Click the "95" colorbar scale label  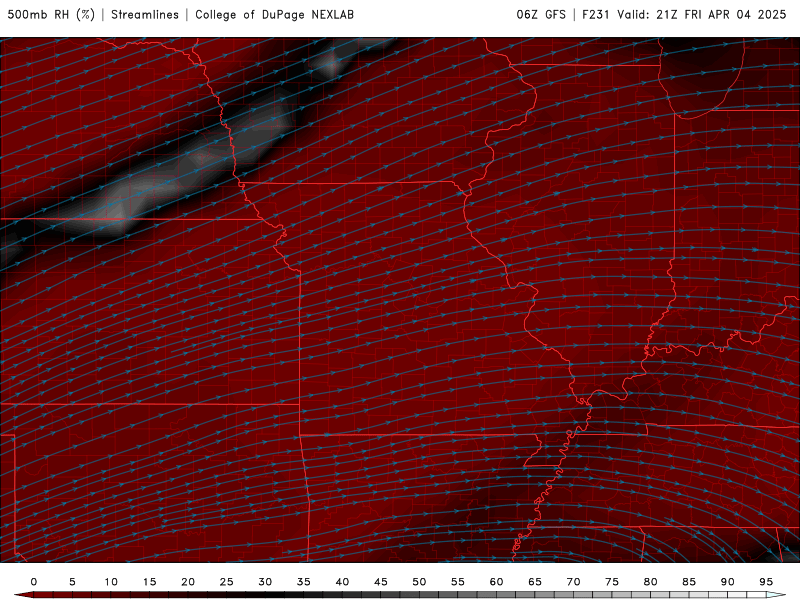pos(766,582)
